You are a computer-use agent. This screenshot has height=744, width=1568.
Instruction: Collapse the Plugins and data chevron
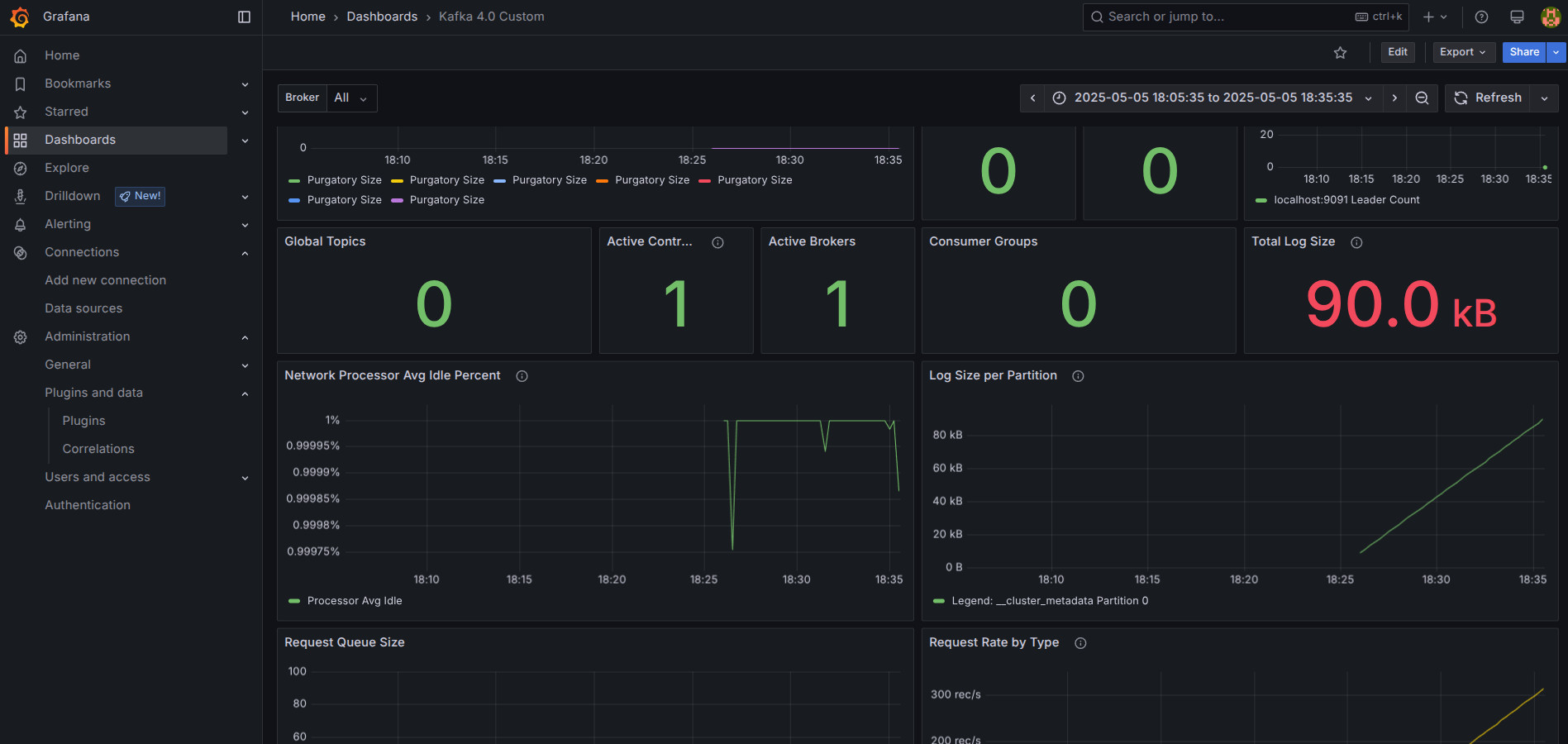[x=245, y=393]
